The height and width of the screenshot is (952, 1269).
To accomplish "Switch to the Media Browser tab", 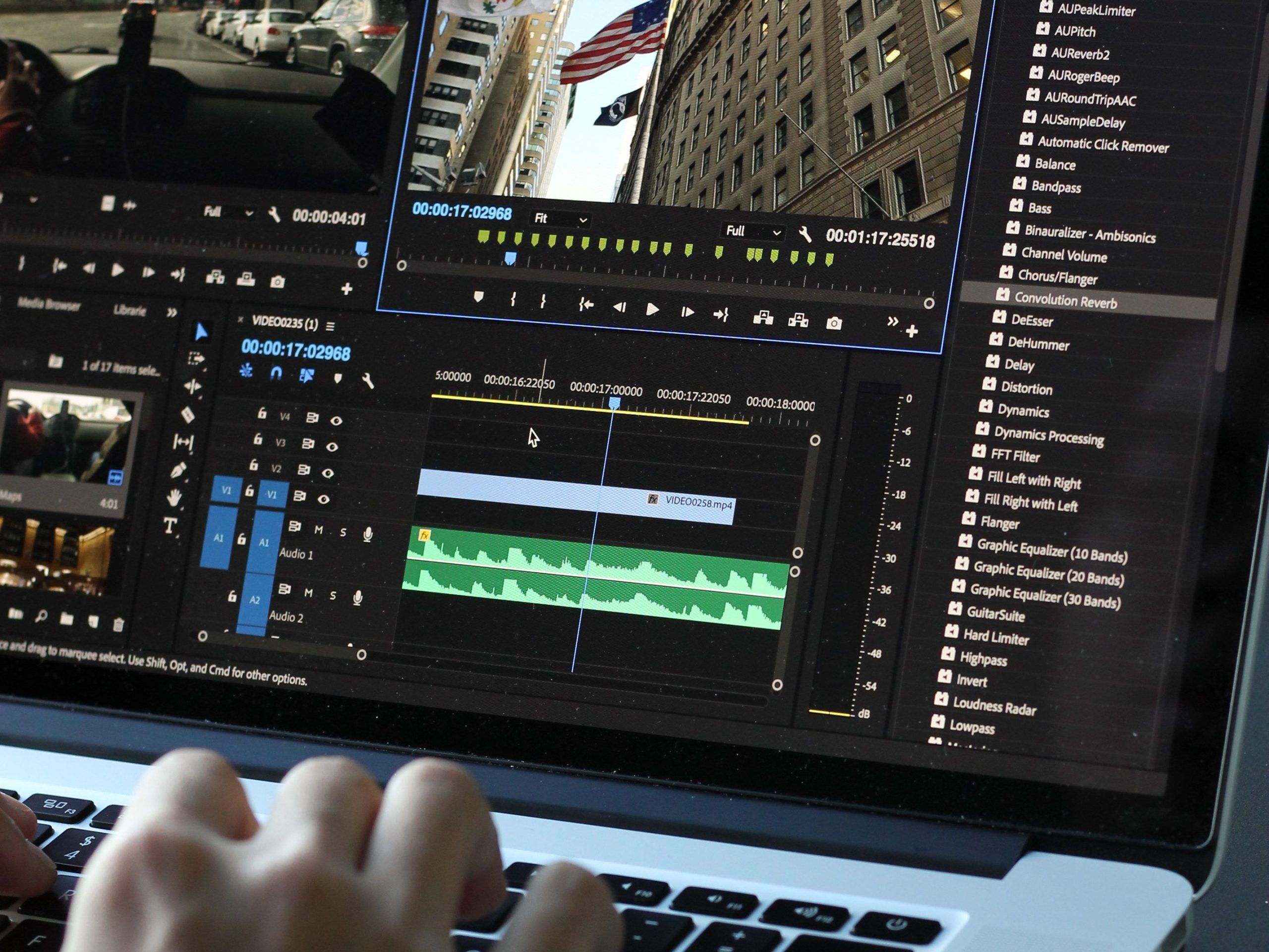I will click(x=49, y=304).
